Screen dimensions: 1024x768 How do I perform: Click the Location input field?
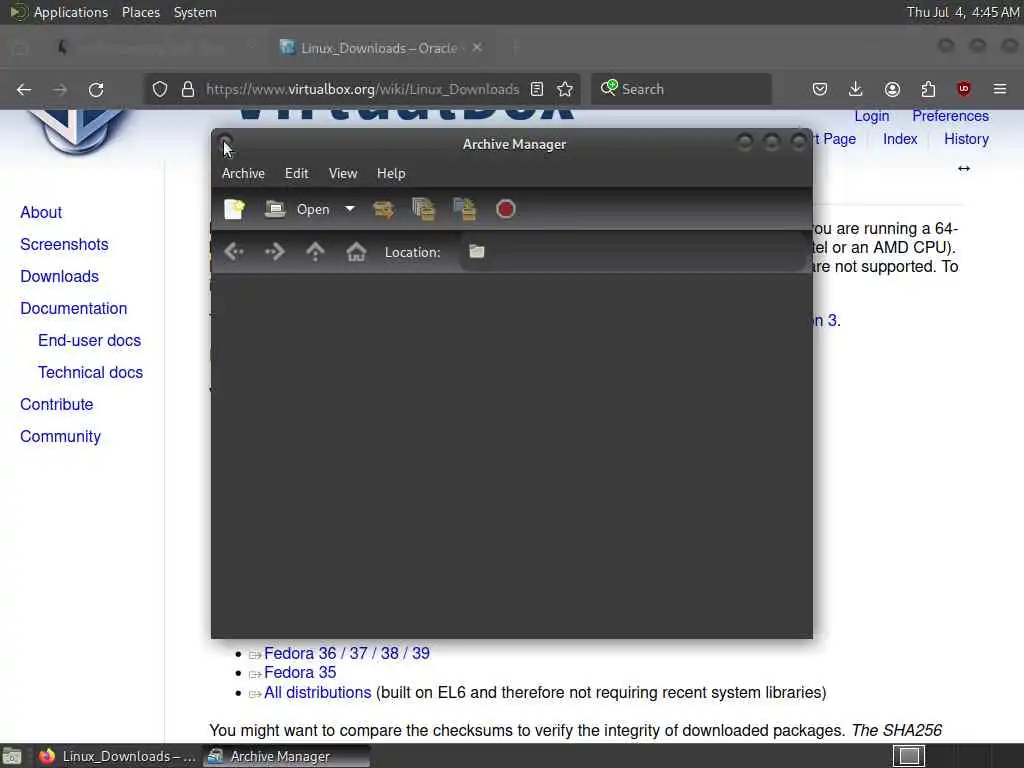(x=633, y=251)
